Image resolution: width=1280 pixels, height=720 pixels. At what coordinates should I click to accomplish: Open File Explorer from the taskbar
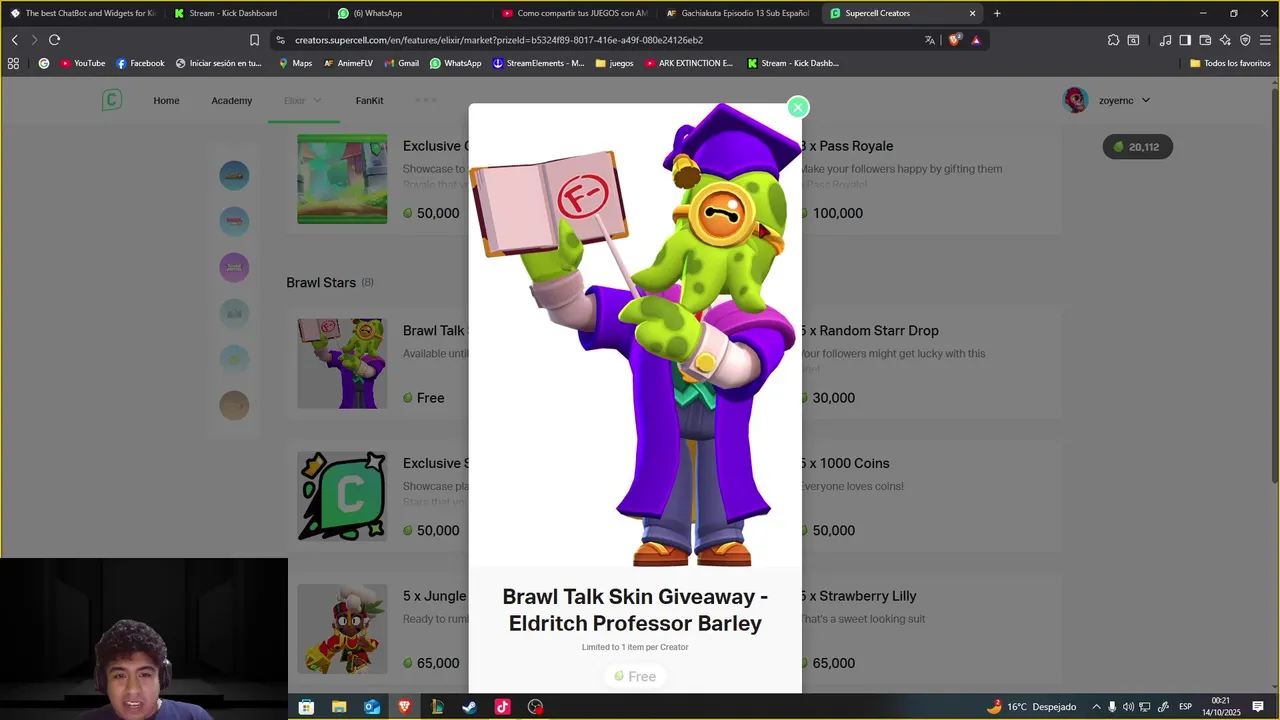click(x=339, y=707)
